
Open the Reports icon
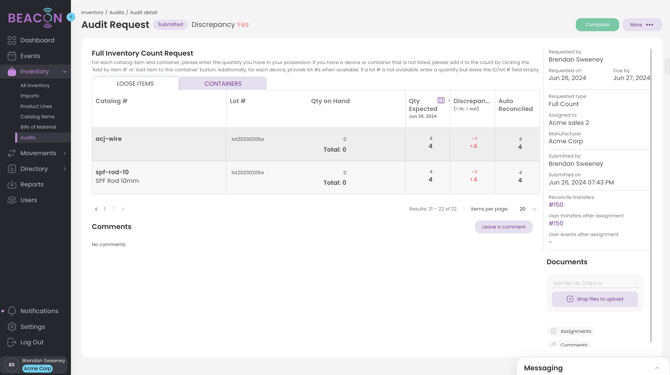(x=12, y=185)
